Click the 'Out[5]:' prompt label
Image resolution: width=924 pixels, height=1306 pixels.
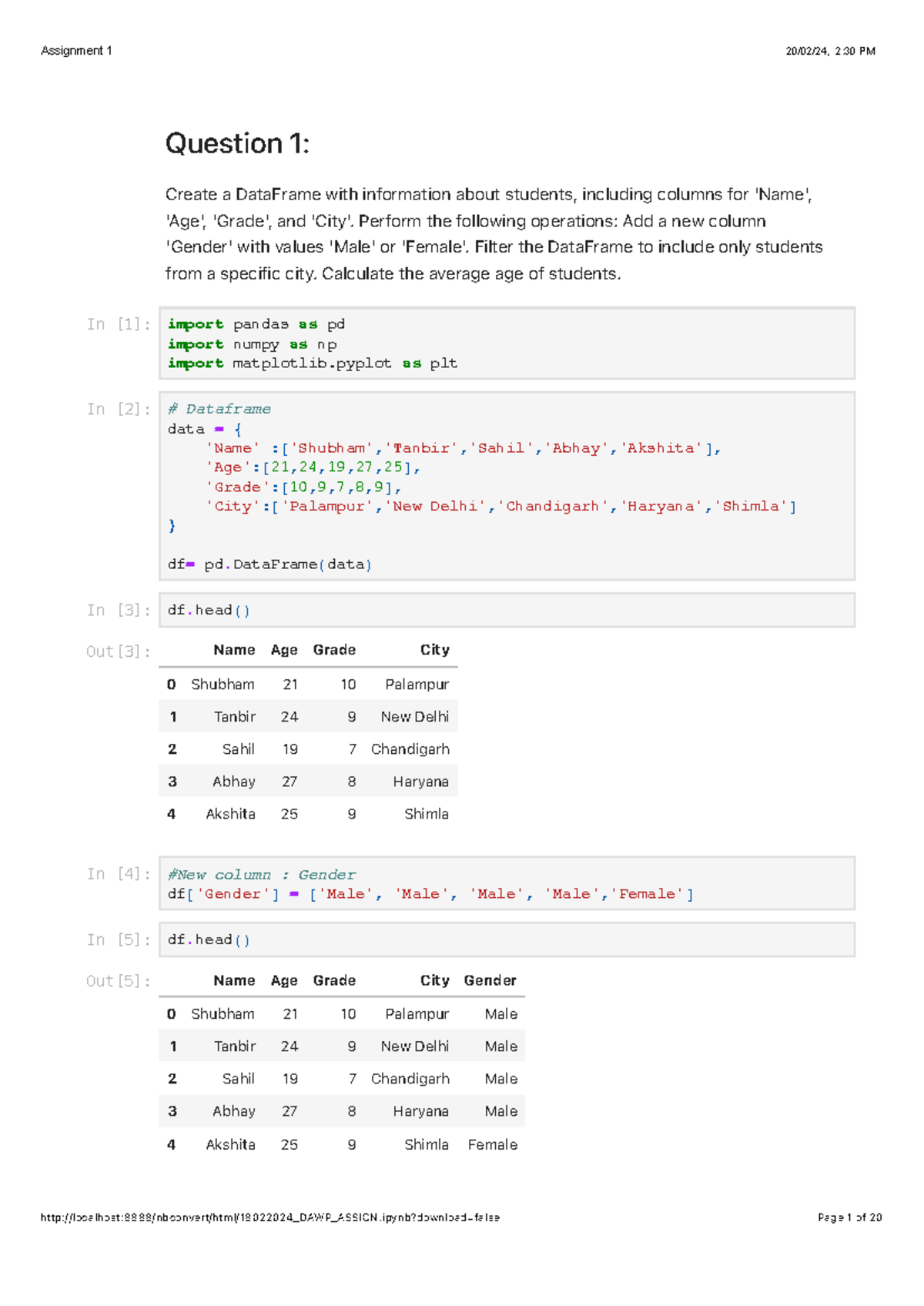coord(119,981)
